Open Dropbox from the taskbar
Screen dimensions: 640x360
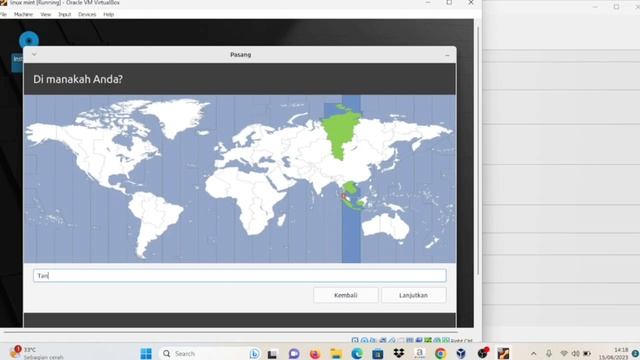(399, 353)
